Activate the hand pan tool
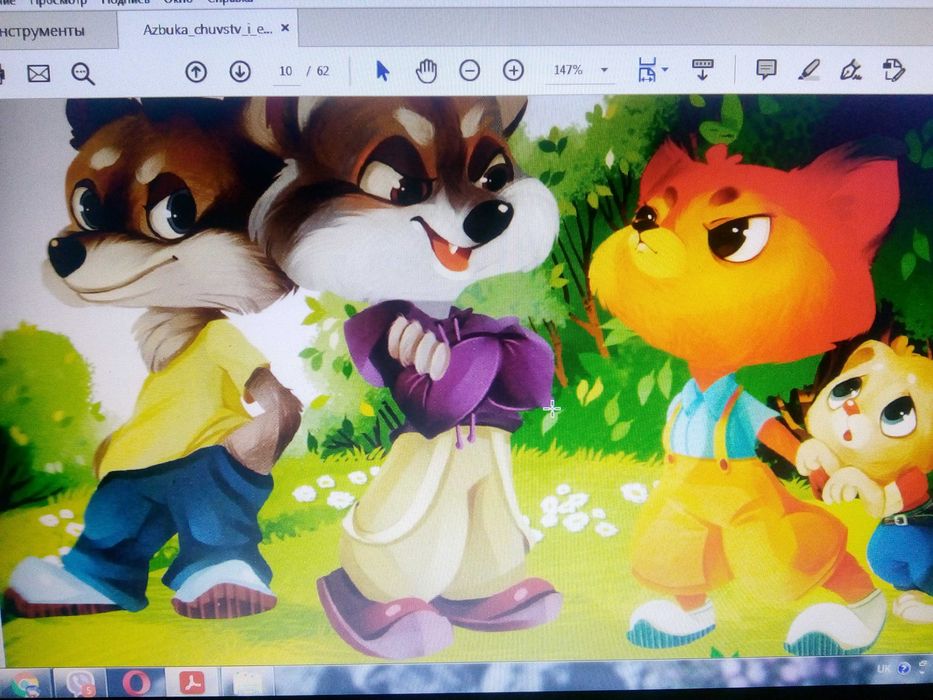933x700 pixels. (x=426, y=71)
